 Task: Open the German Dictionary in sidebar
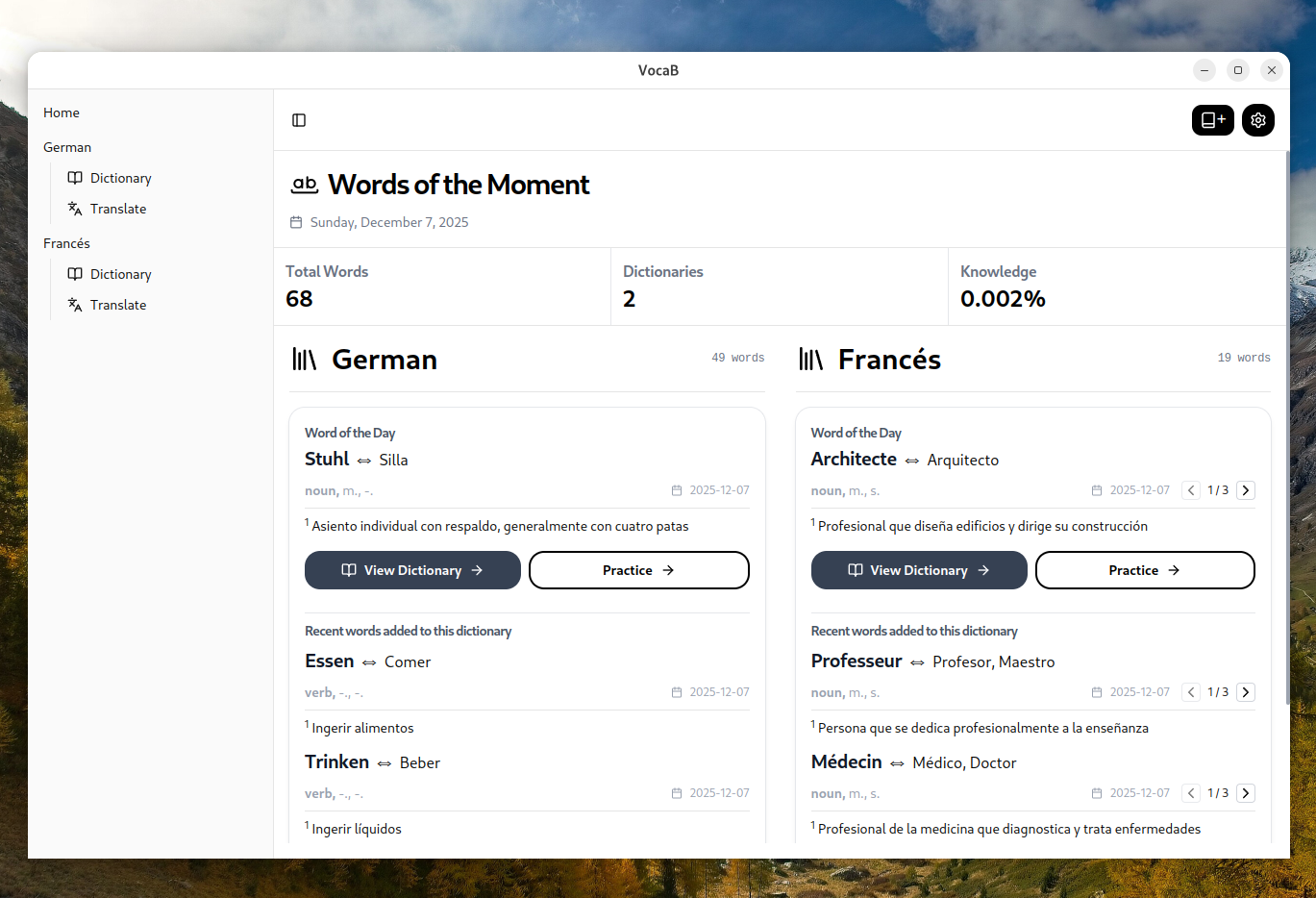click(x=120, y=178)
